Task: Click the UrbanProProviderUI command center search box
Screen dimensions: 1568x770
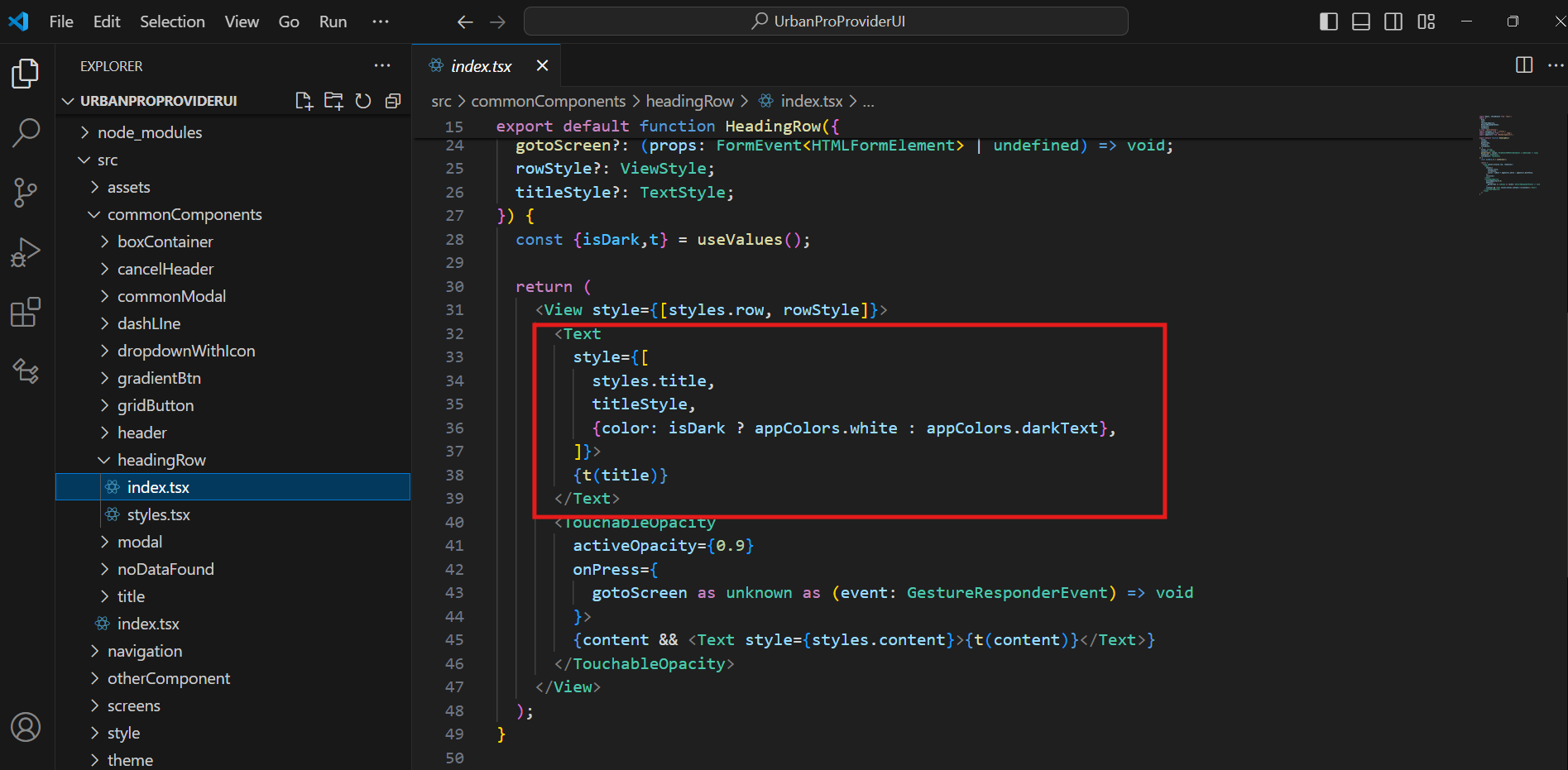Action: [x=826, y=22]
